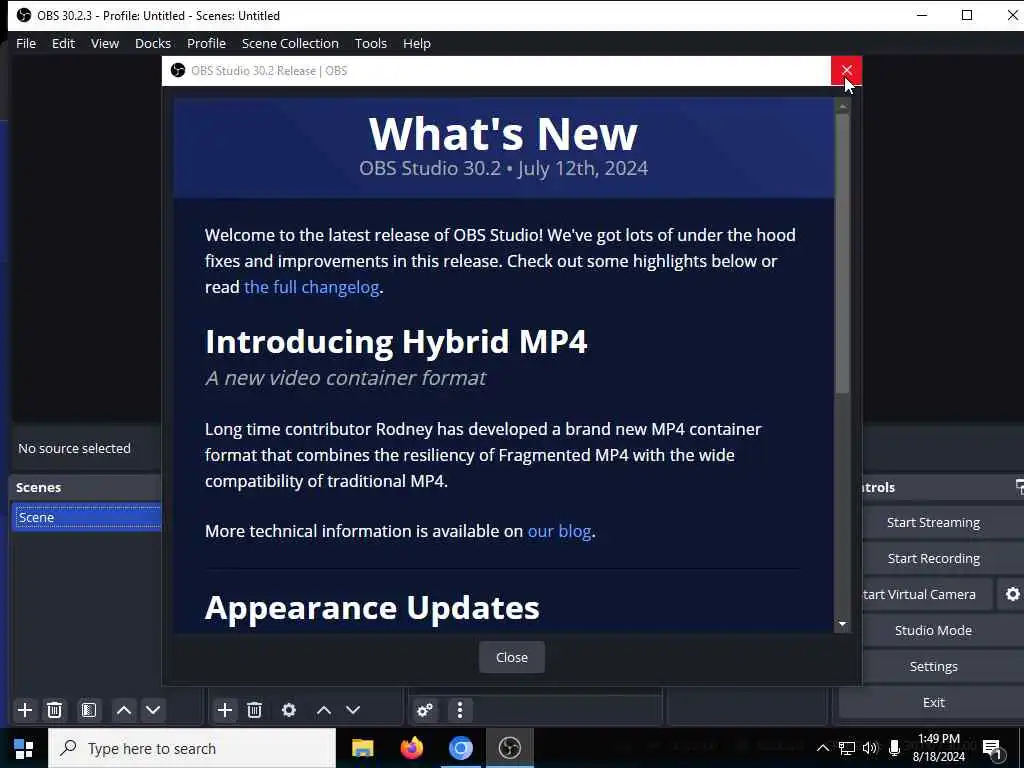Open the network status tray icon
The image size is (1024, 768).
[847, 748]
